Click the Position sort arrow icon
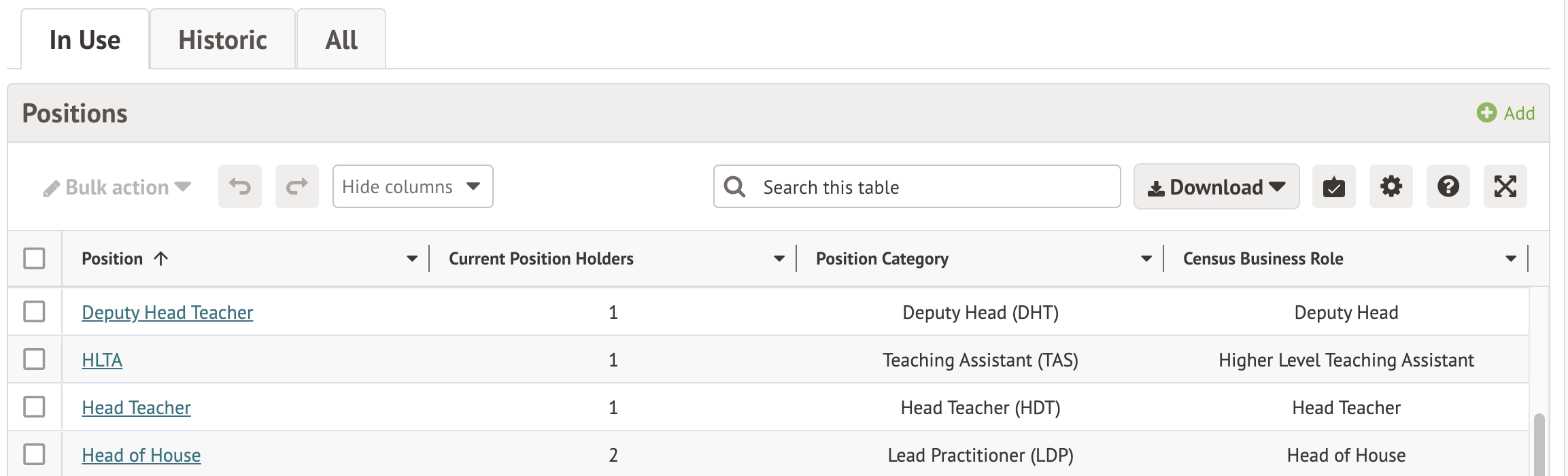Viewport: 1568px width, 476px height. click(161, 258)
